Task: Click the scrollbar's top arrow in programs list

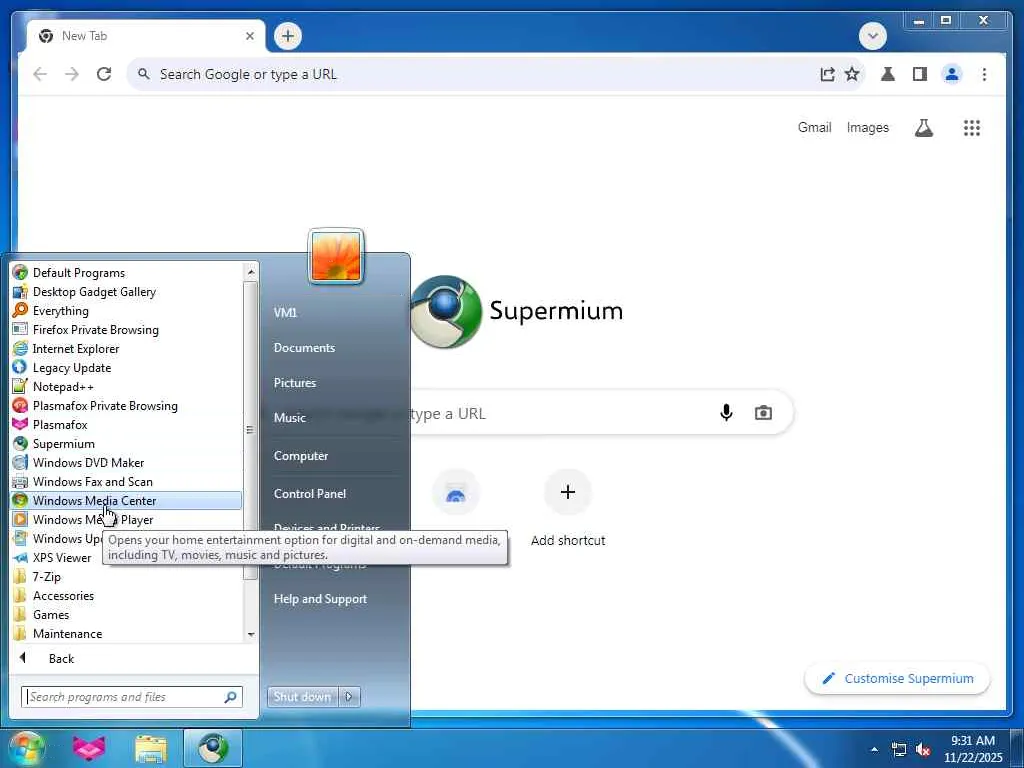Action: [251, 271]
